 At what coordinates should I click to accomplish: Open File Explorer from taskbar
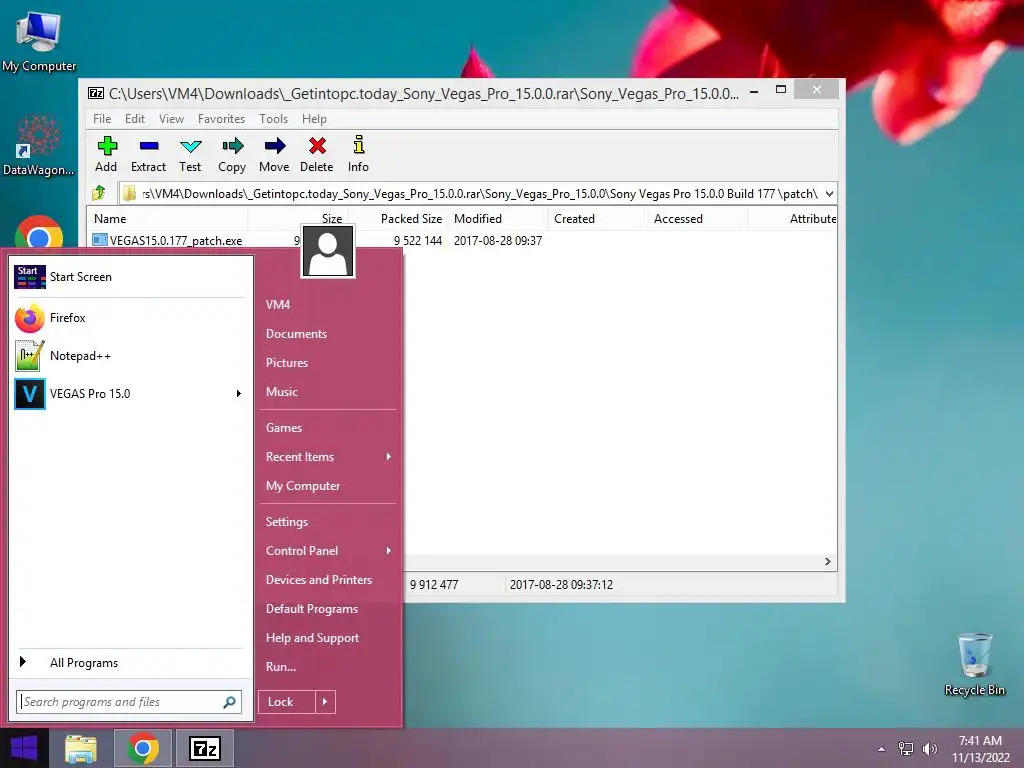pos(81,748)
